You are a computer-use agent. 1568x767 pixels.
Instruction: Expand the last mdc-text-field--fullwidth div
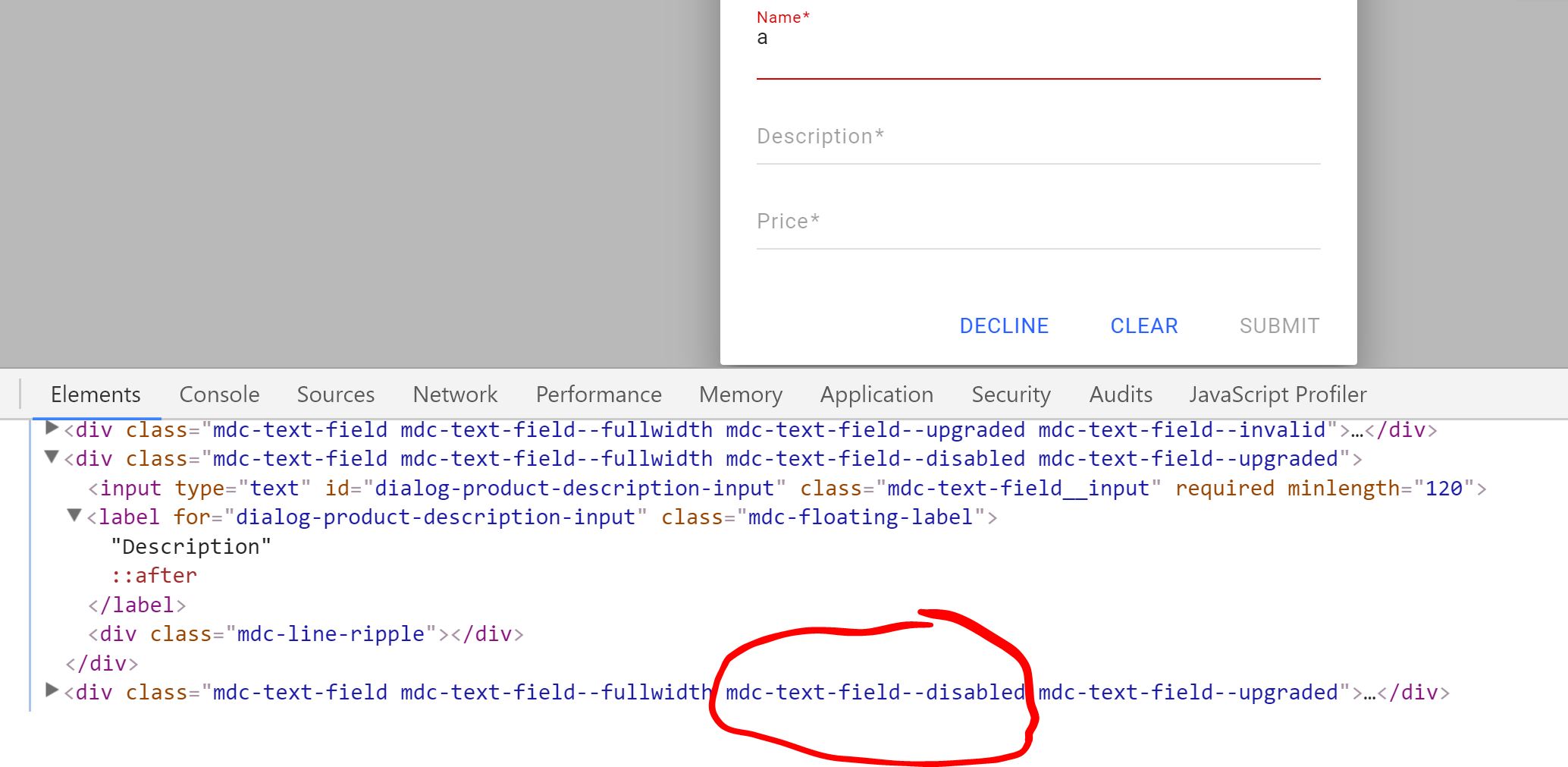pyautogui.click(x=50, y=690)
